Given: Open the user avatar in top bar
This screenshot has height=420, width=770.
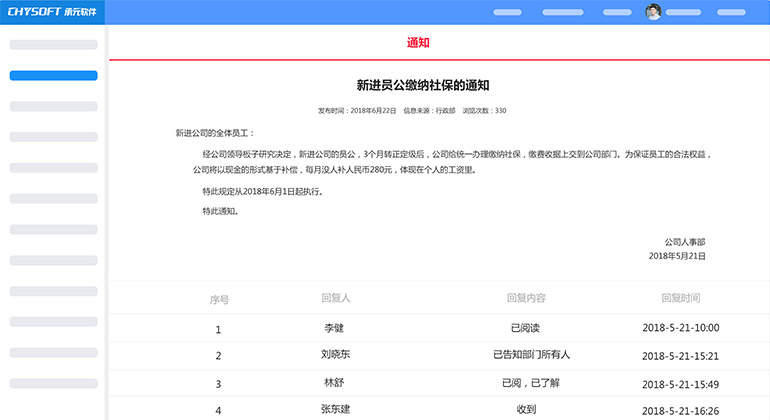Looking at the screenshot, I should (x=653, y=12).
